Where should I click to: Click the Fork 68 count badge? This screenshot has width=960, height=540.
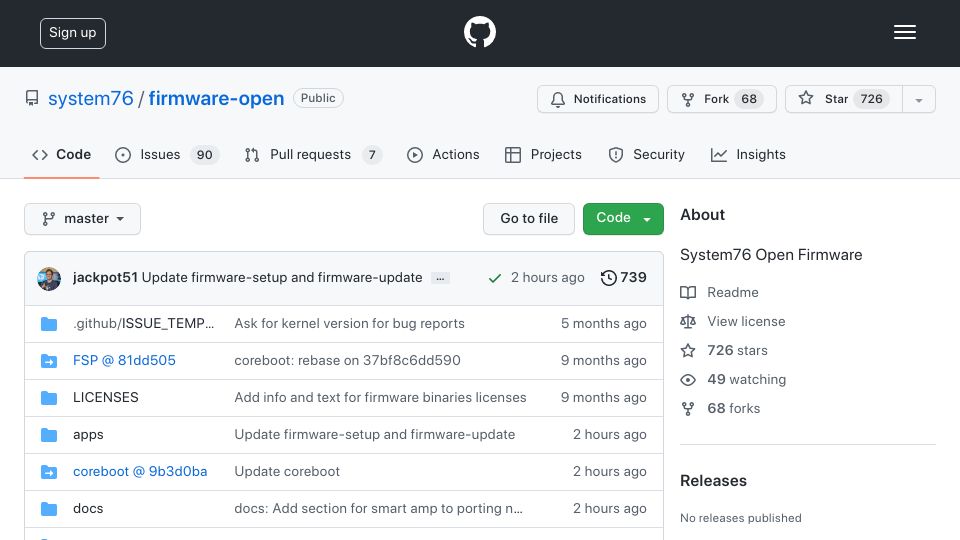[749, 99]
